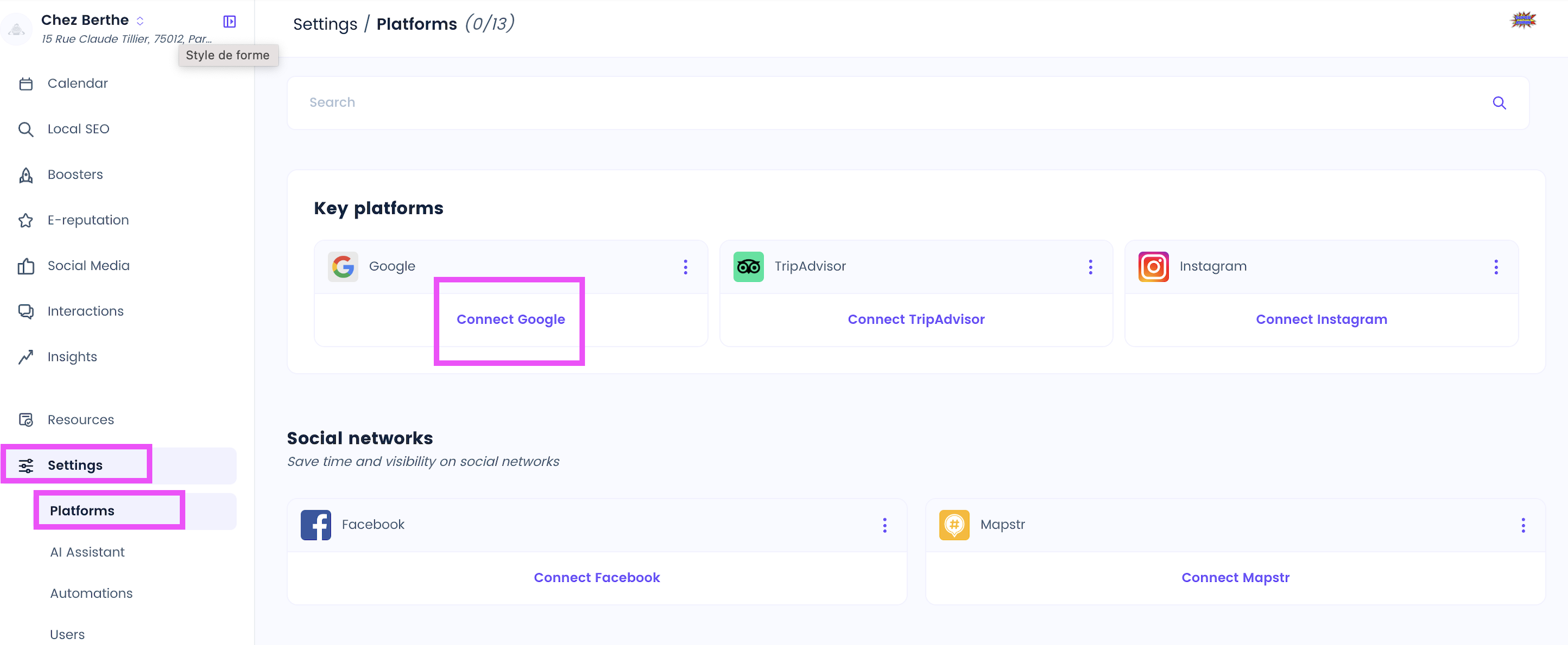Click the Insights trend arrow icon
The height and width of the screenshot is (645, 1568).
pyautogui.click(x=25, y=357)
